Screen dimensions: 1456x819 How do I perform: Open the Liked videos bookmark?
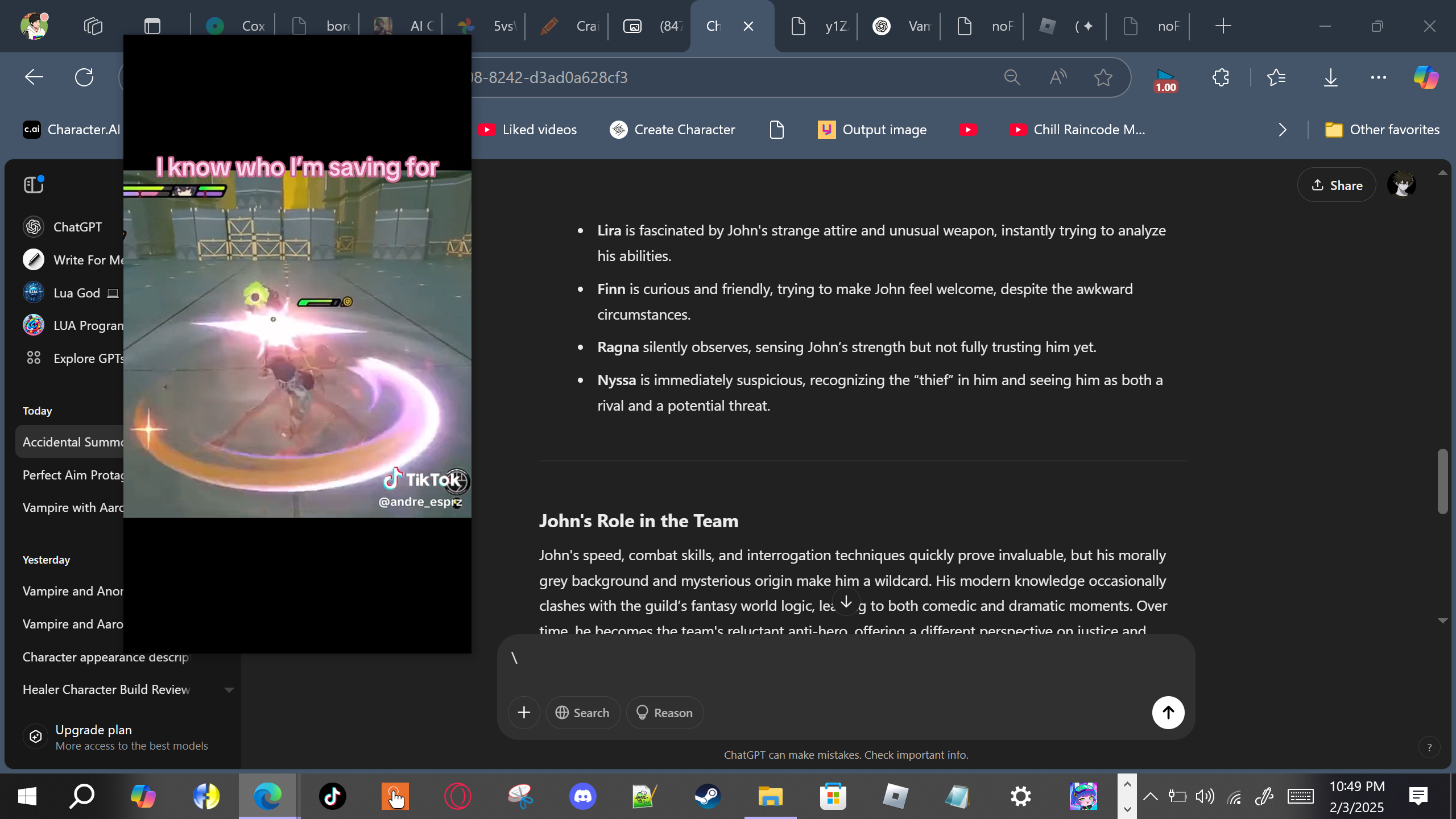[527, 130]
